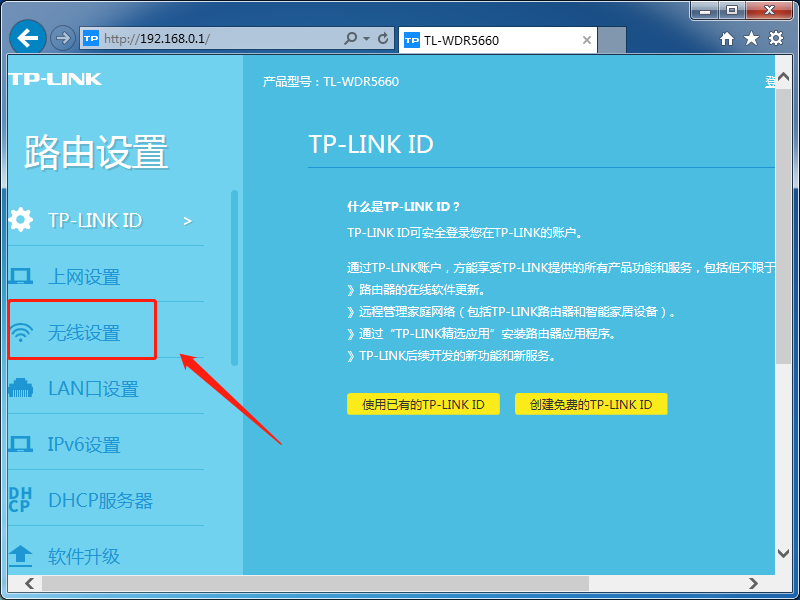
Task: Click the 上网设置 computer icon
Action: 21,276
